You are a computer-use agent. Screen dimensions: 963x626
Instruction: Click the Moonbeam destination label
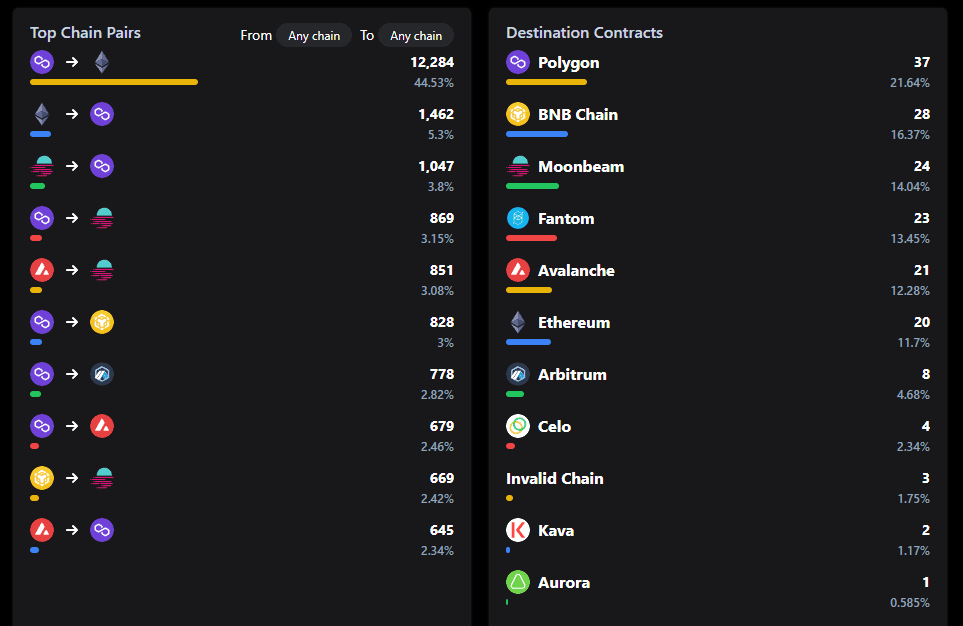(581, 167)
